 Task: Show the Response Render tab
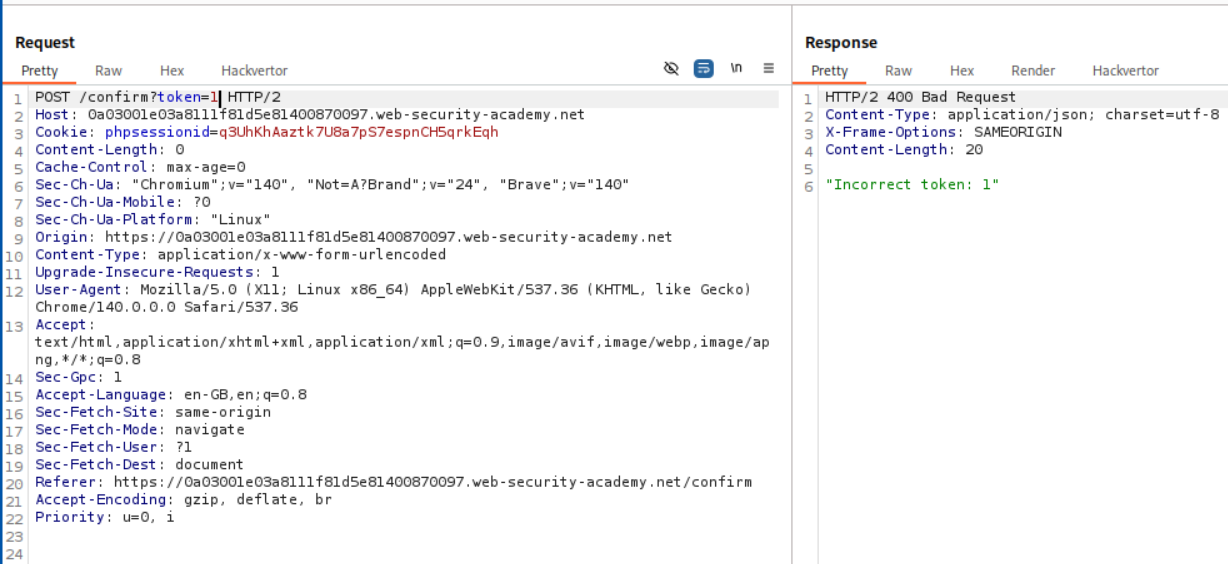pyautogui.click(x=1033, y=71)
